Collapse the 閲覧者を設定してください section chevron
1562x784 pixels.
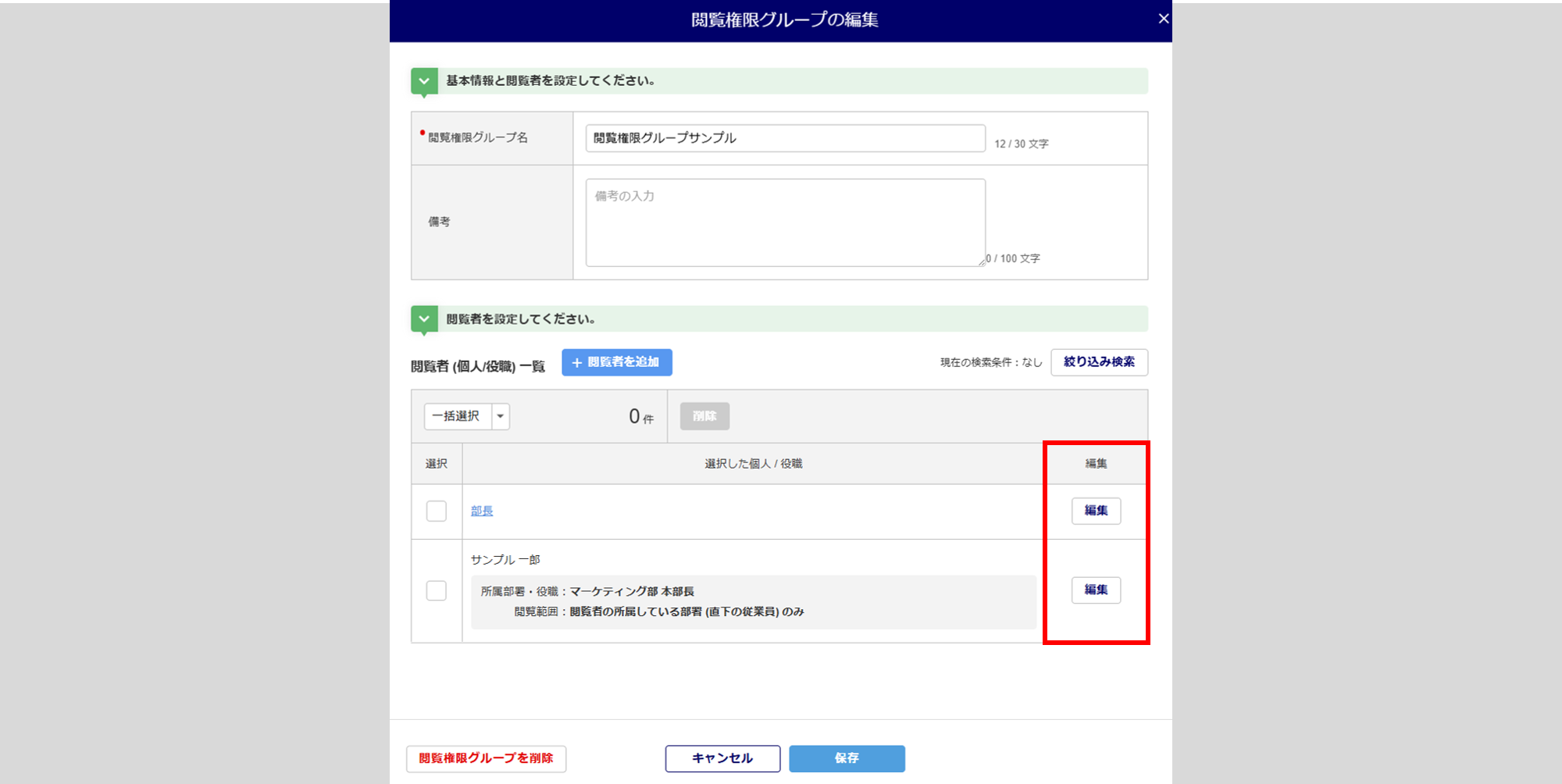tap(424, 319)
